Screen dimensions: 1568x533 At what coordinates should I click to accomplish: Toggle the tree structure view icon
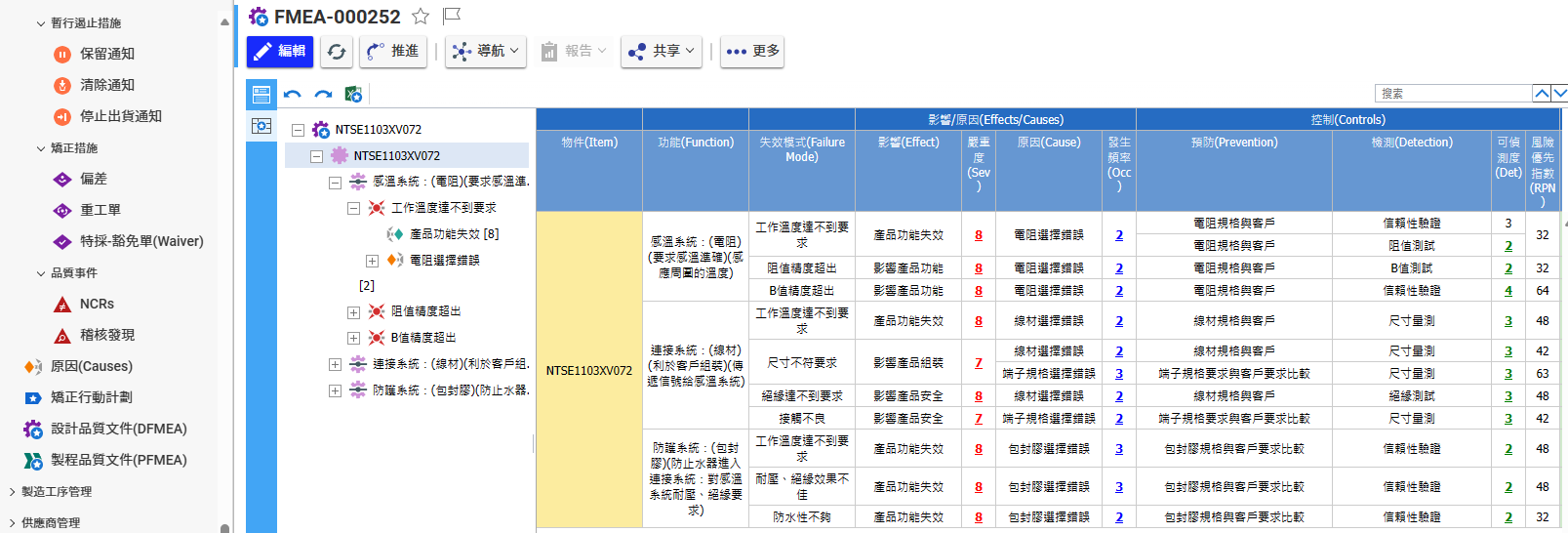[x=261, y=126]
